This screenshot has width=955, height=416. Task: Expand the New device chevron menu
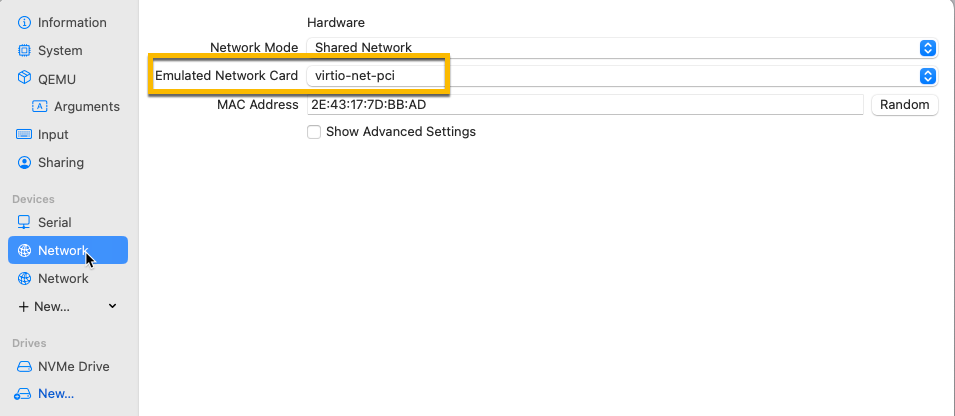[x=112, y=306]
